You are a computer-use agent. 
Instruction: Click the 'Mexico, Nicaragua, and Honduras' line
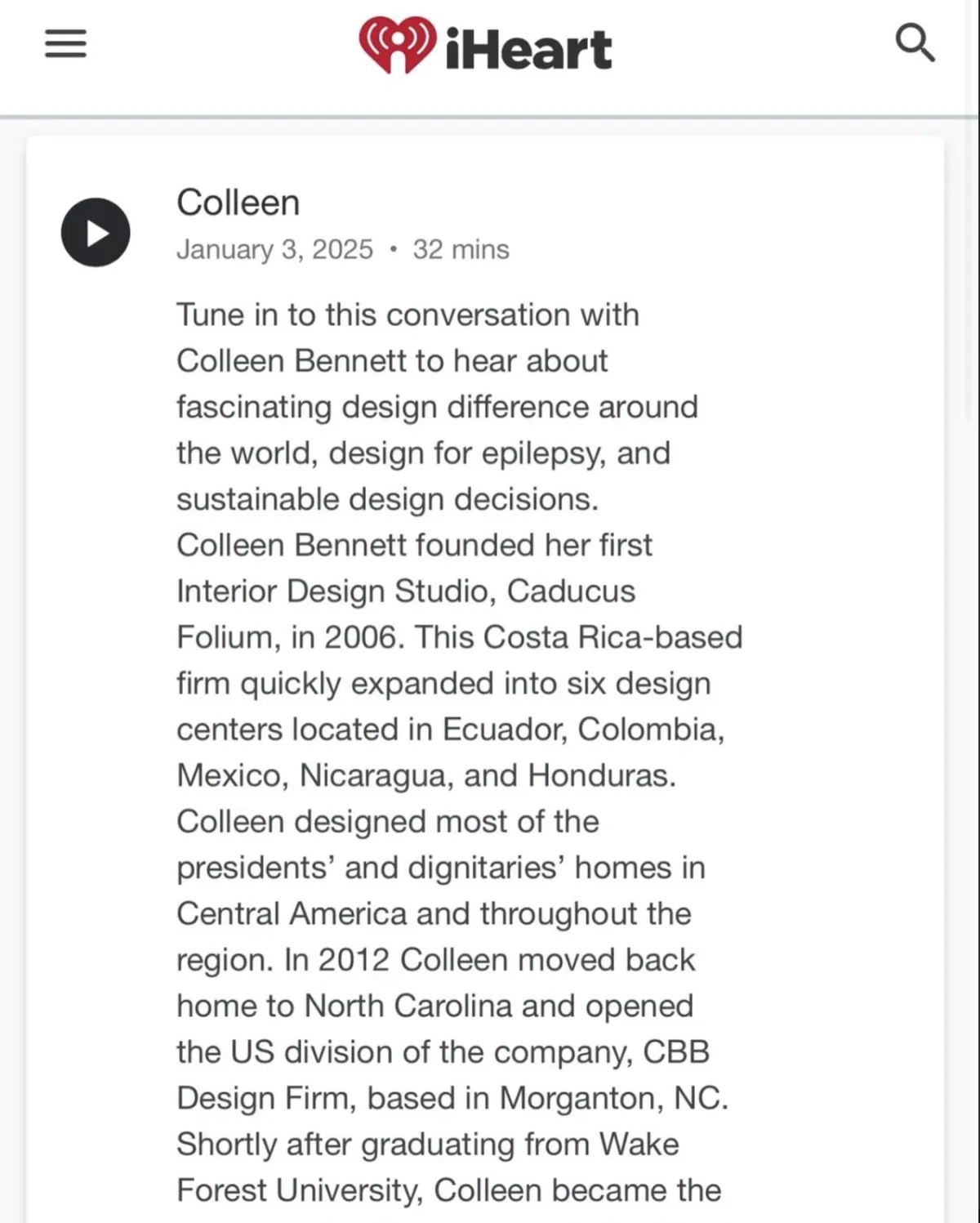pos(426,775)
